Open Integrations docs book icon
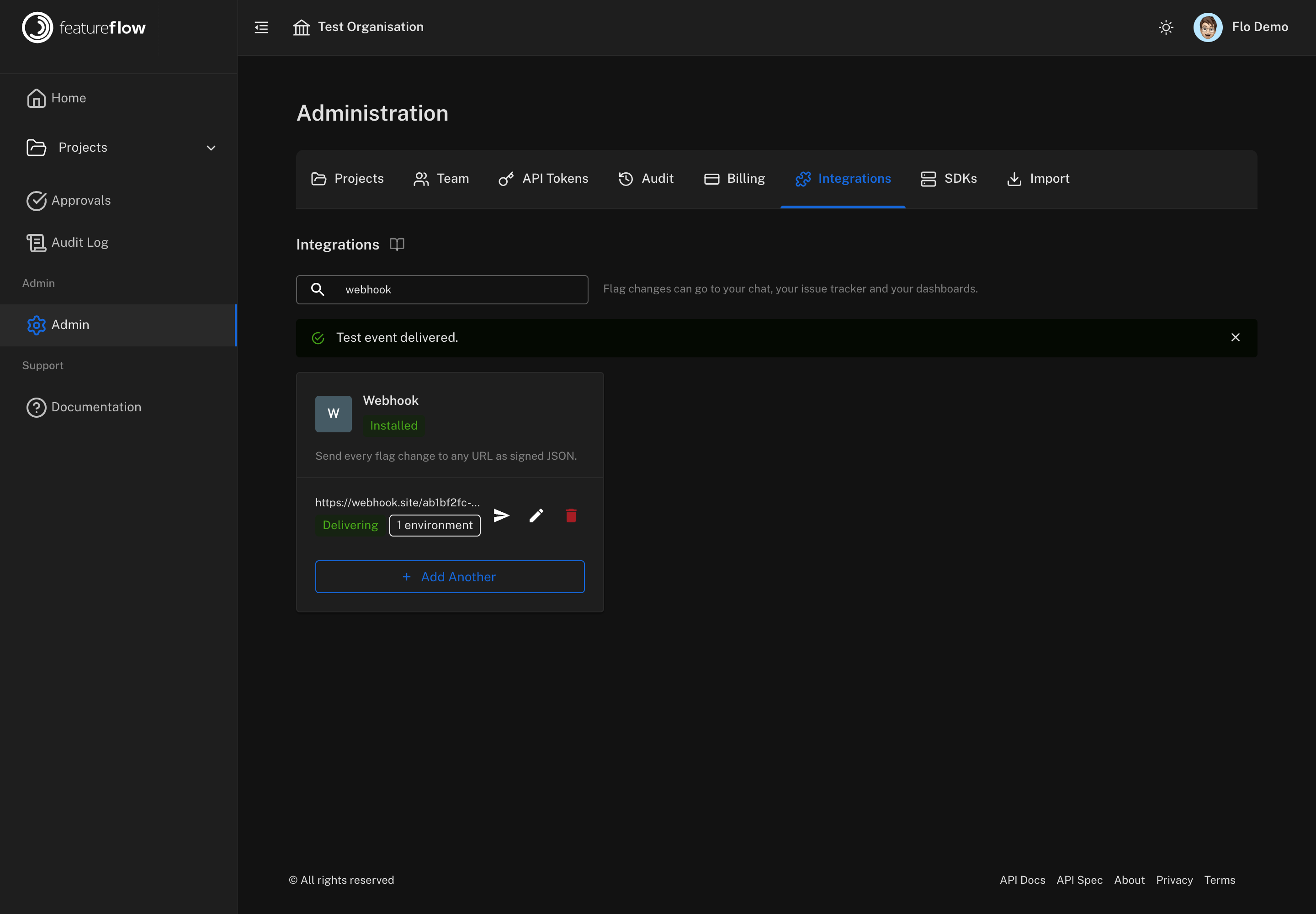Screen dimensions: 1316x914 [x=397, y=244]
